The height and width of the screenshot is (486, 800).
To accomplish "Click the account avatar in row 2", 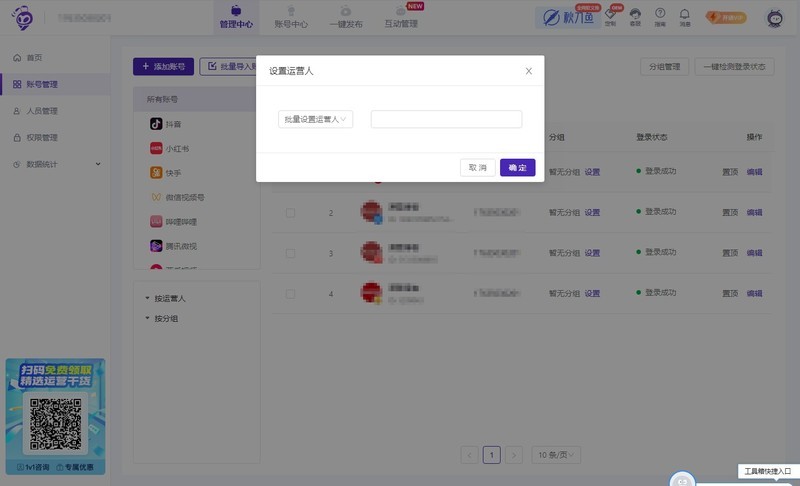I will pyautogui.click(x=371, y=211).
